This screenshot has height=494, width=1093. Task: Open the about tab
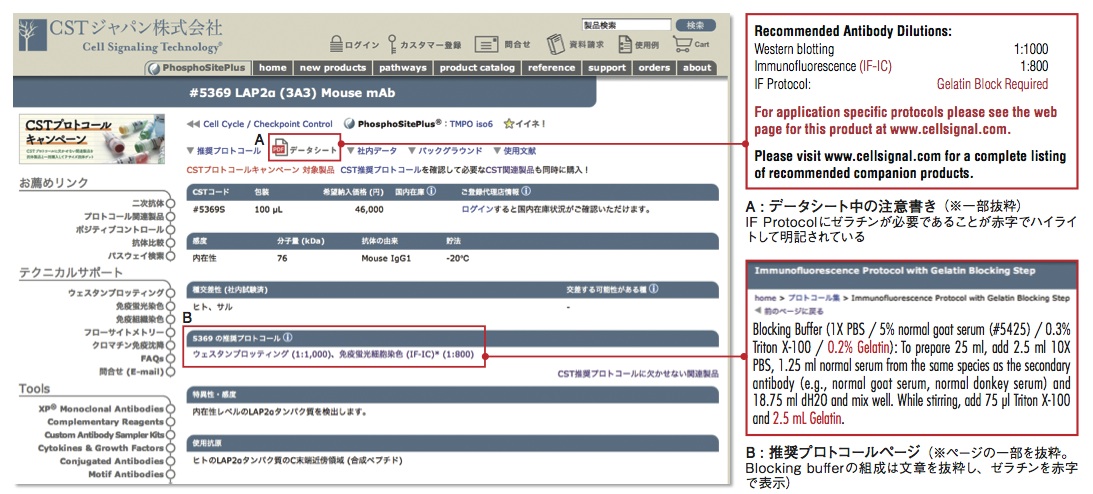[x=696, y=68]
